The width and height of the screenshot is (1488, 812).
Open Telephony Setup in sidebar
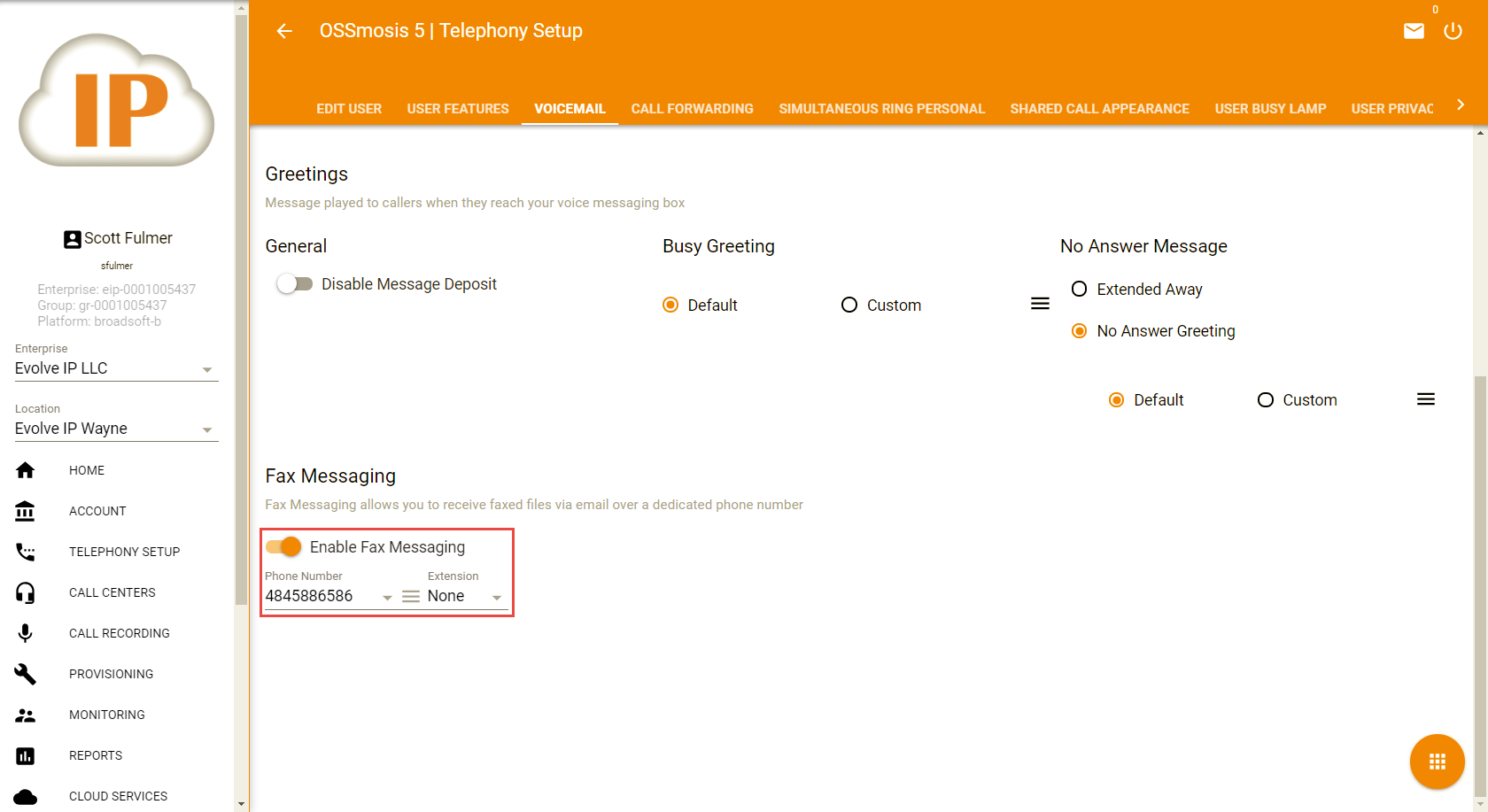click(124, 552)
